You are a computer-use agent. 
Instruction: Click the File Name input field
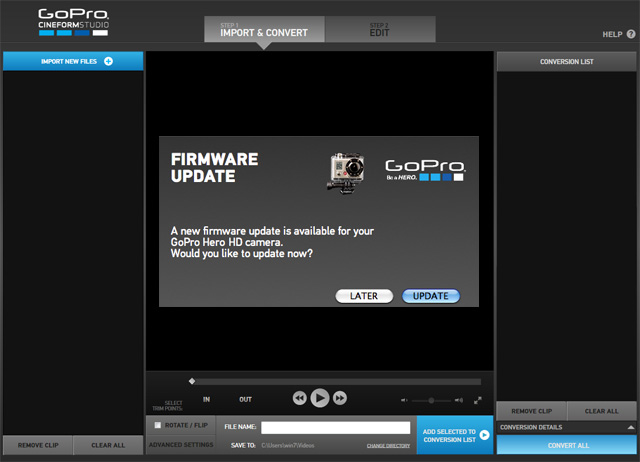[x=335, y=427]
